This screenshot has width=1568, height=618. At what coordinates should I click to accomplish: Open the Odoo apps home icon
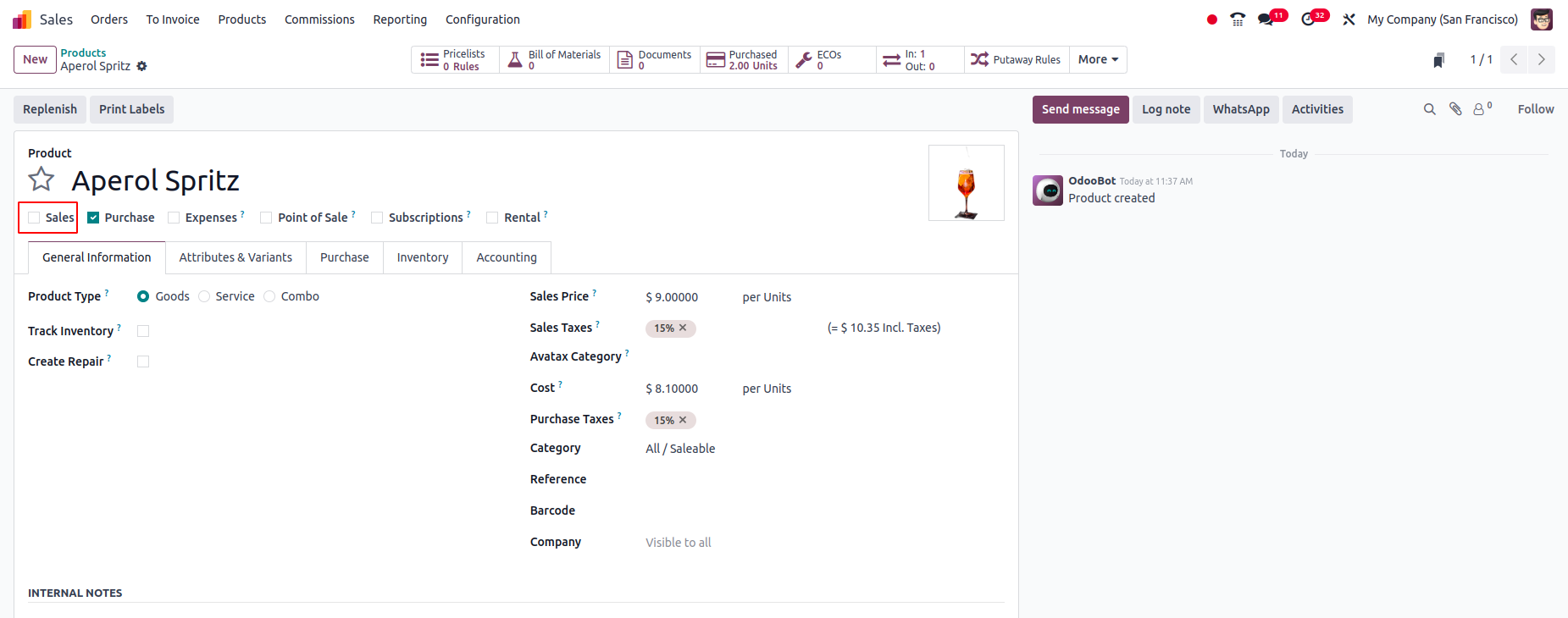pyautogui.click(x=22, y=19)
